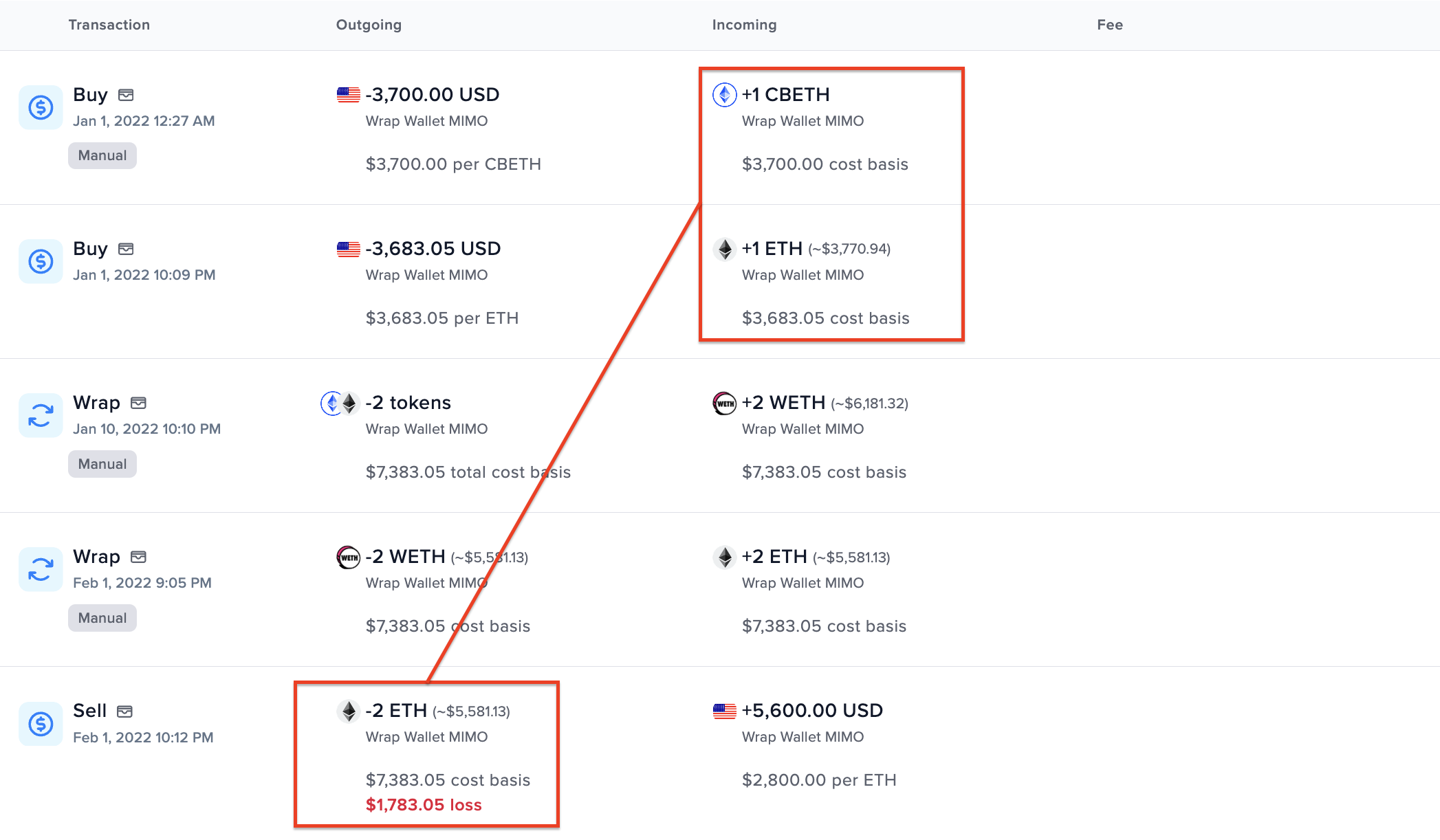Click the Wrap label dated Feb 1, 2022 9:05 PM

96,557
